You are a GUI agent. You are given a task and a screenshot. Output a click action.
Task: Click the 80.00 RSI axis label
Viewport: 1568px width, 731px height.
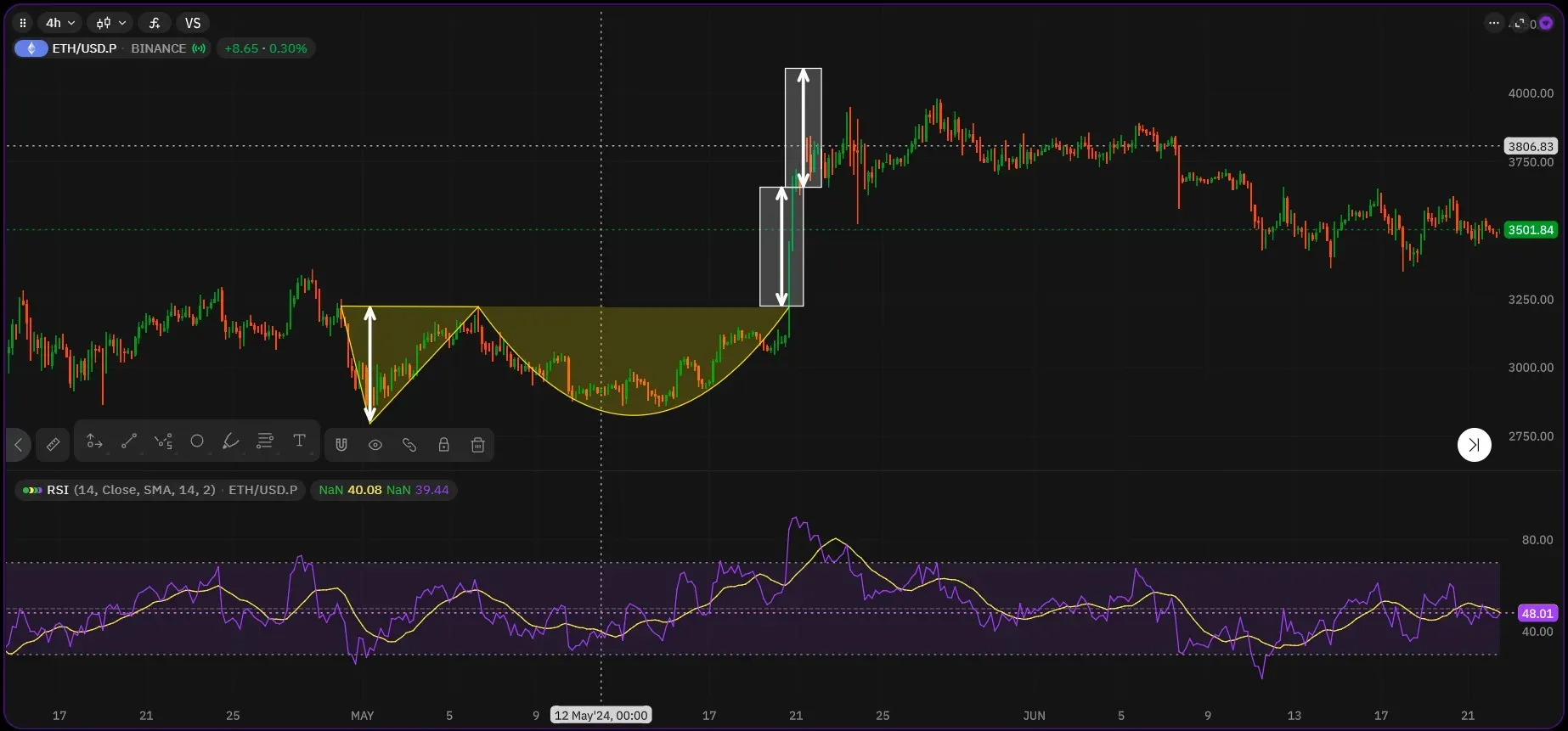click(x=1537, y=540)
